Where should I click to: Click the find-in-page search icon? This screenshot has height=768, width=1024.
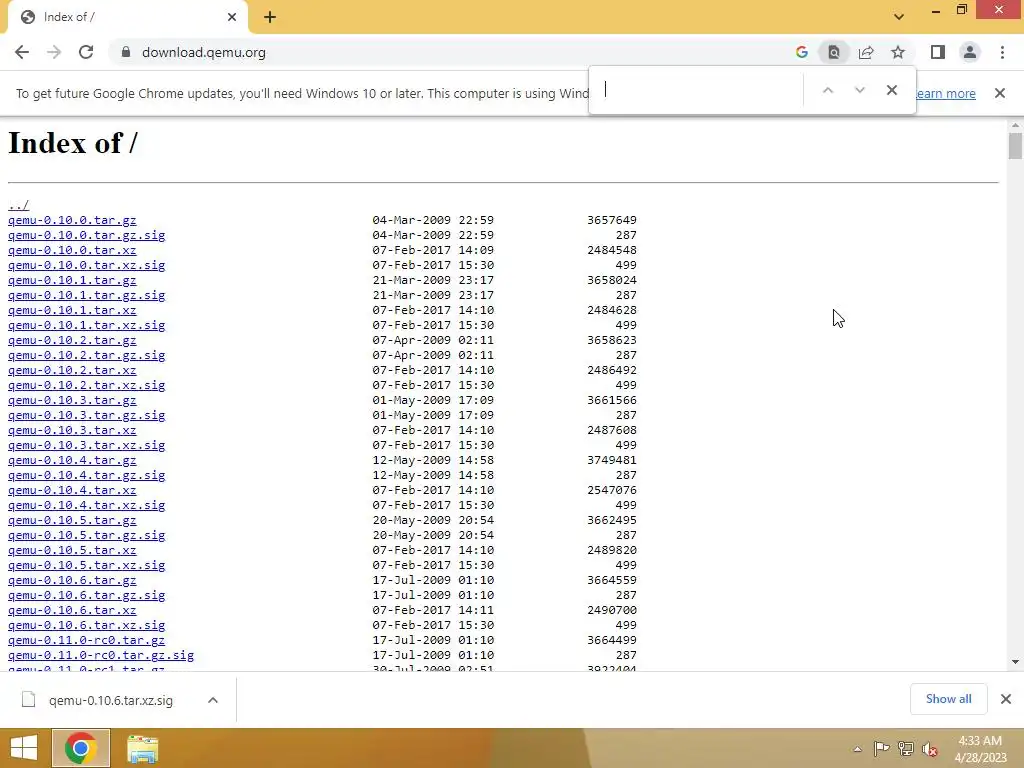coord(834,52)
